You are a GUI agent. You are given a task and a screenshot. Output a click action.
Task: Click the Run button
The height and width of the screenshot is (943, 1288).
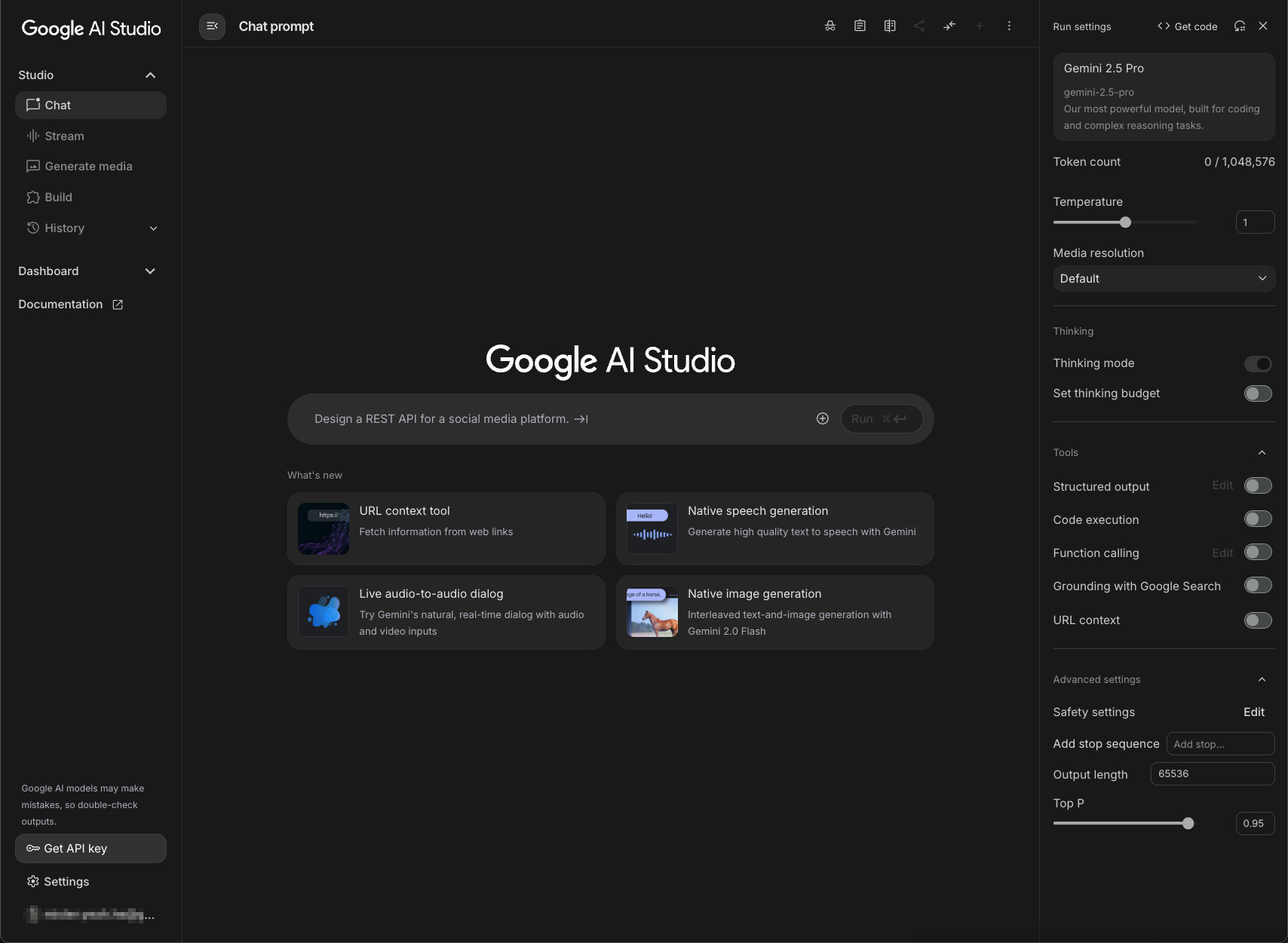[x=882, y=418]
